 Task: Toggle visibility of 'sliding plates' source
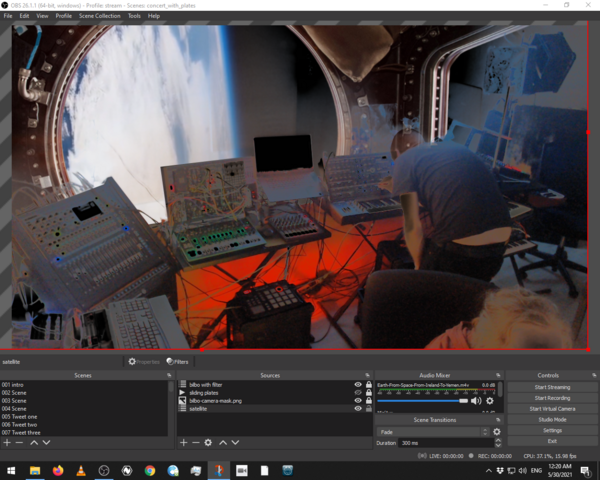pyautogui.click(x=358, y=392)
